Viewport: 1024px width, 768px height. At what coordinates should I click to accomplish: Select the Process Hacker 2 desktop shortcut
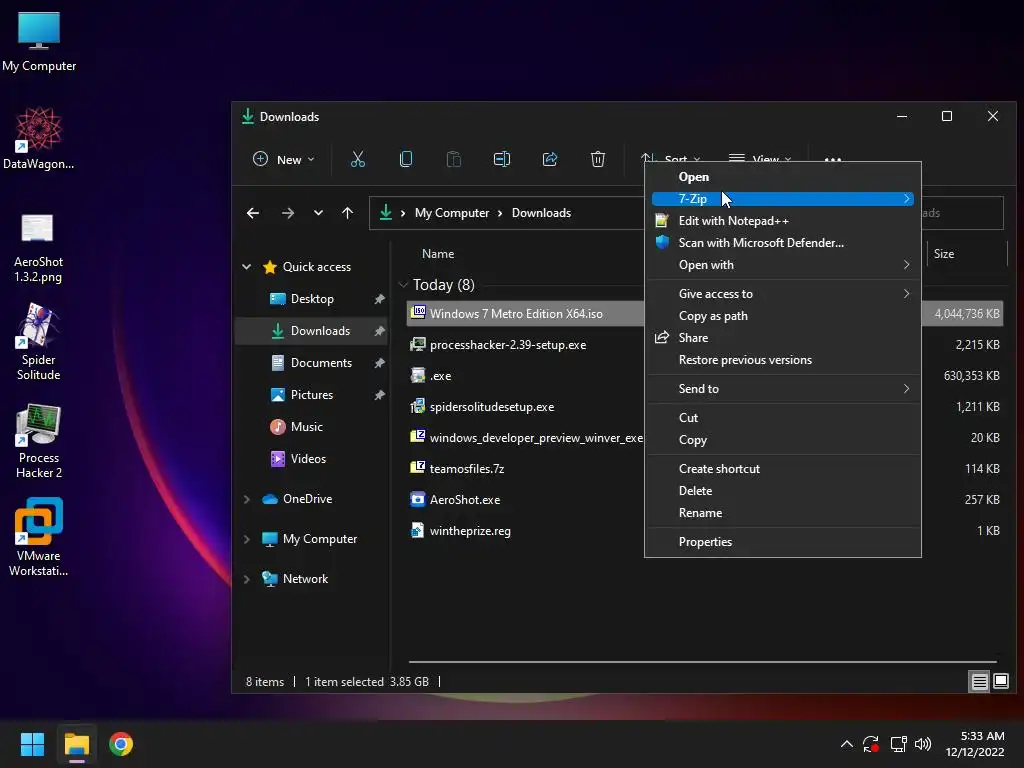(39, 441)
